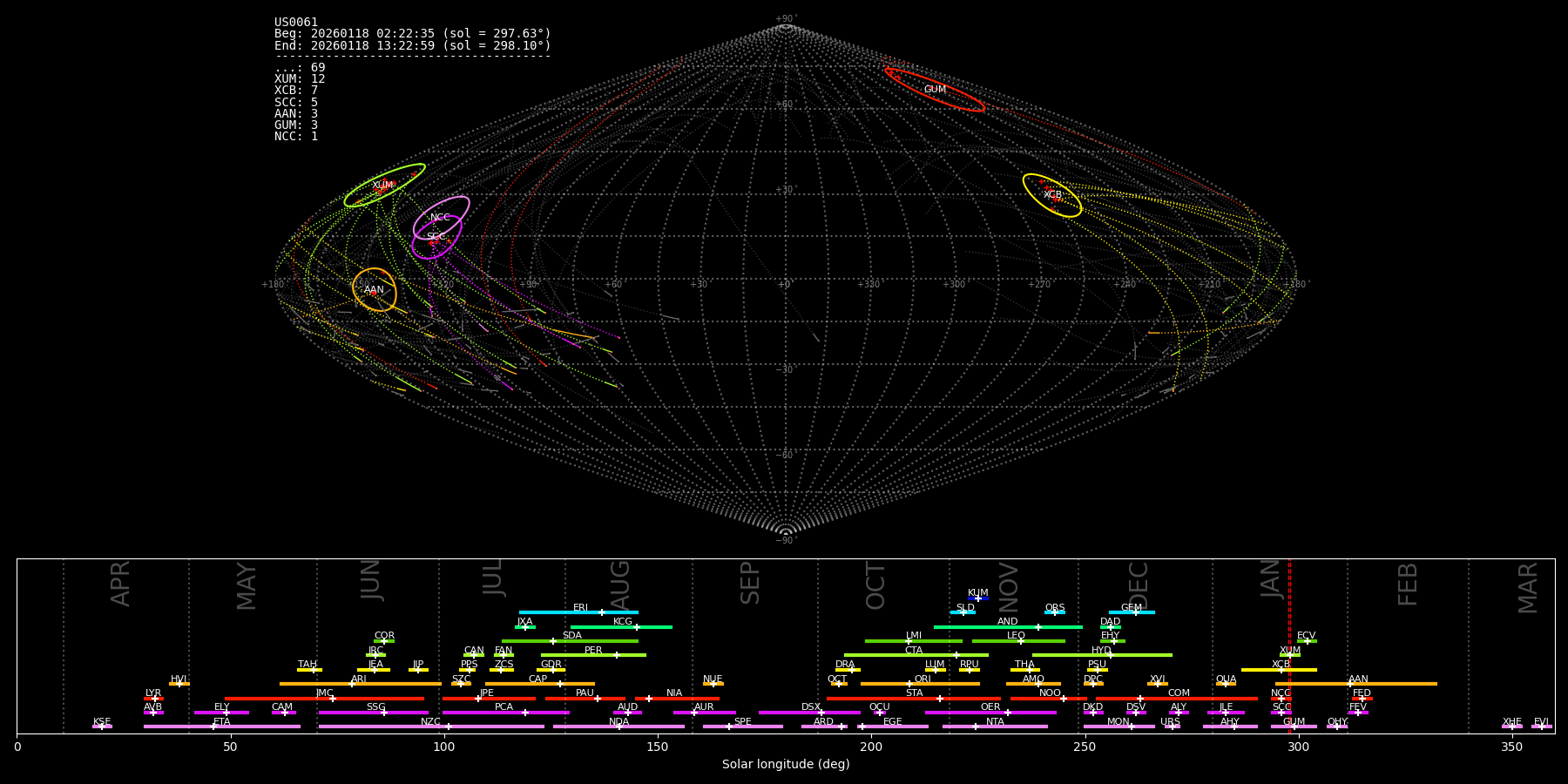Viewport: 1568px width, 784px height.
Task: Select the XCB radiant label on sky map
Action: point(1052,194)
